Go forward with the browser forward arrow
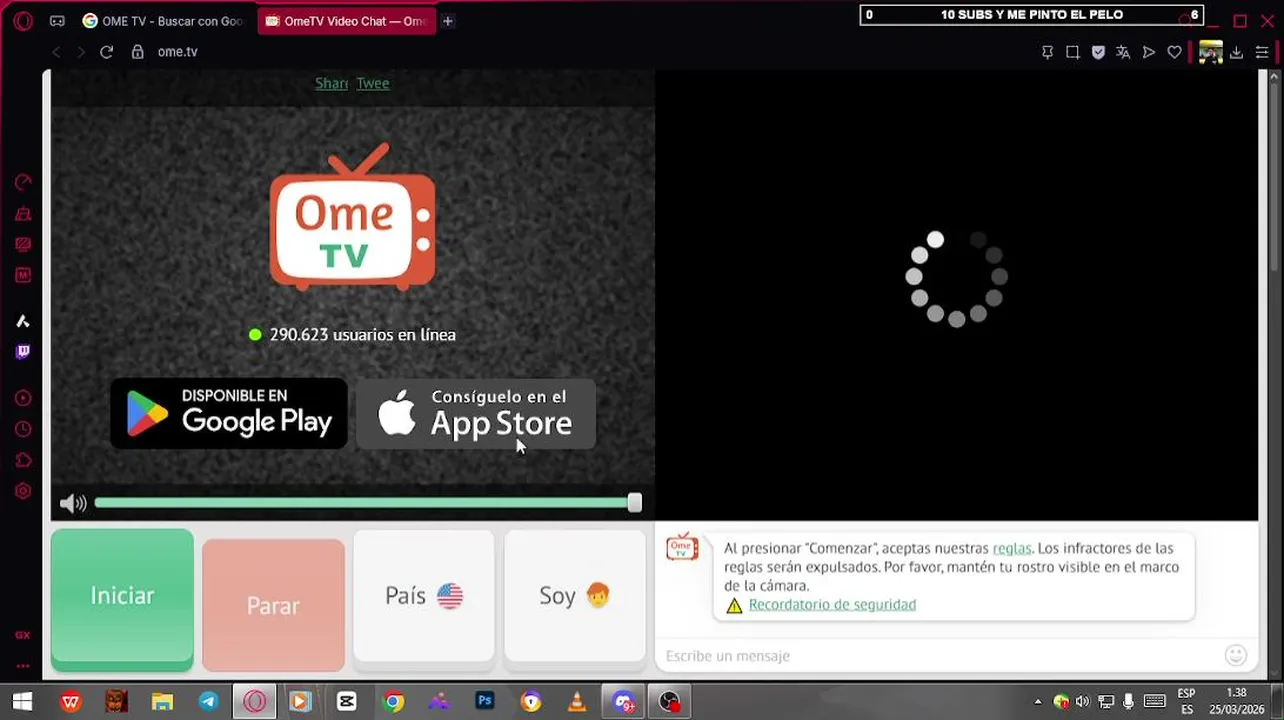 (81, 52)
